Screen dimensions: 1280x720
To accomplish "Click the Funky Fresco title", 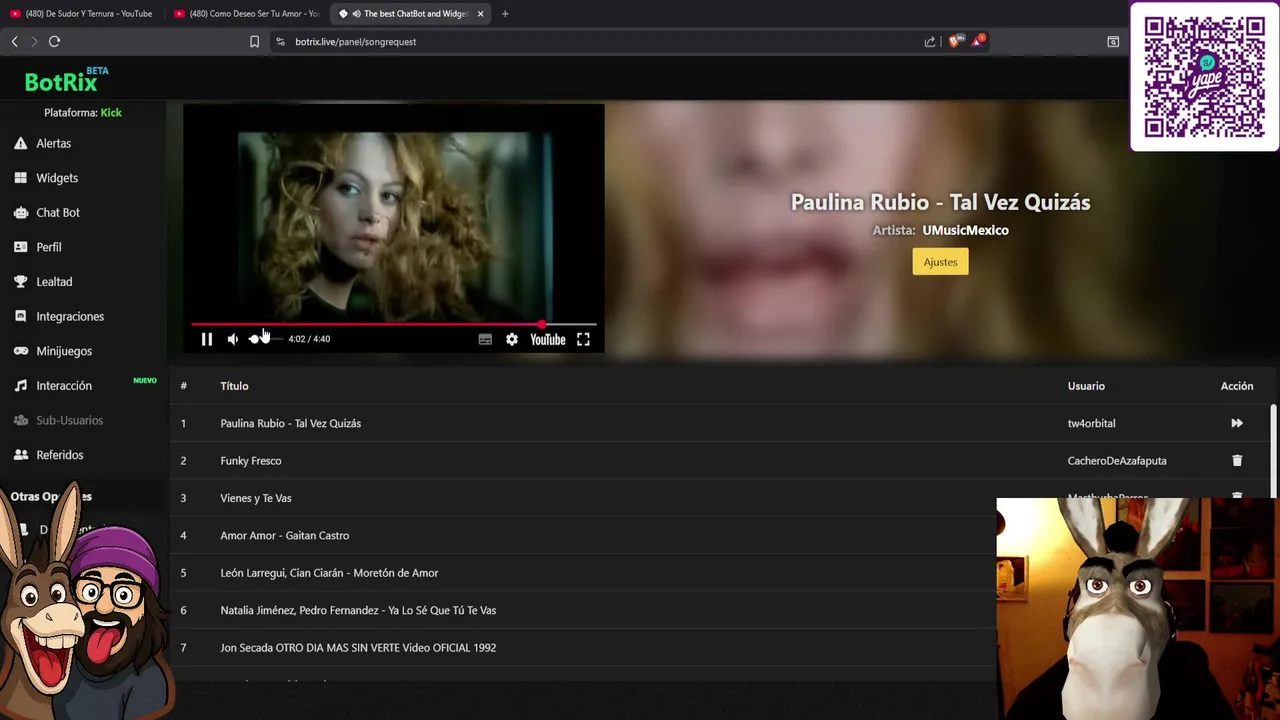I will pyautogui.click(x=251, y=461).
